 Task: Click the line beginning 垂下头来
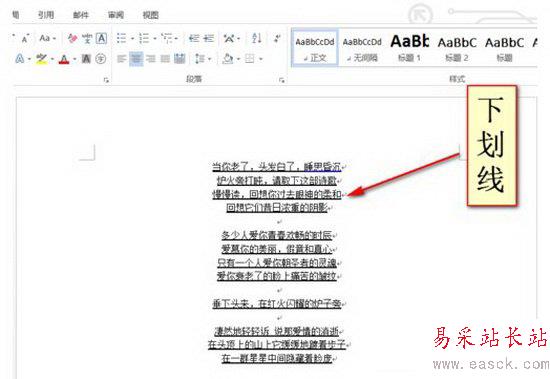(277, 304)
